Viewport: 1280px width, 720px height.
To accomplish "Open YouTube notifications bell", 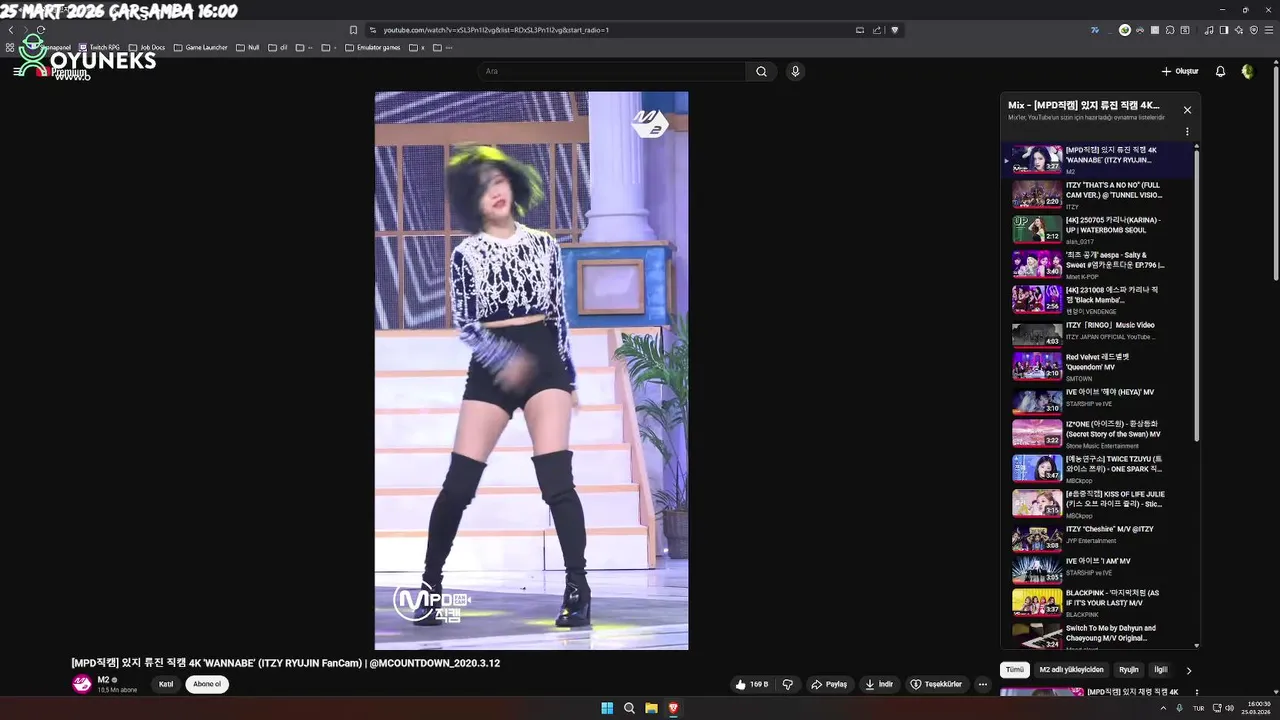I will [x=1220, y=71].
